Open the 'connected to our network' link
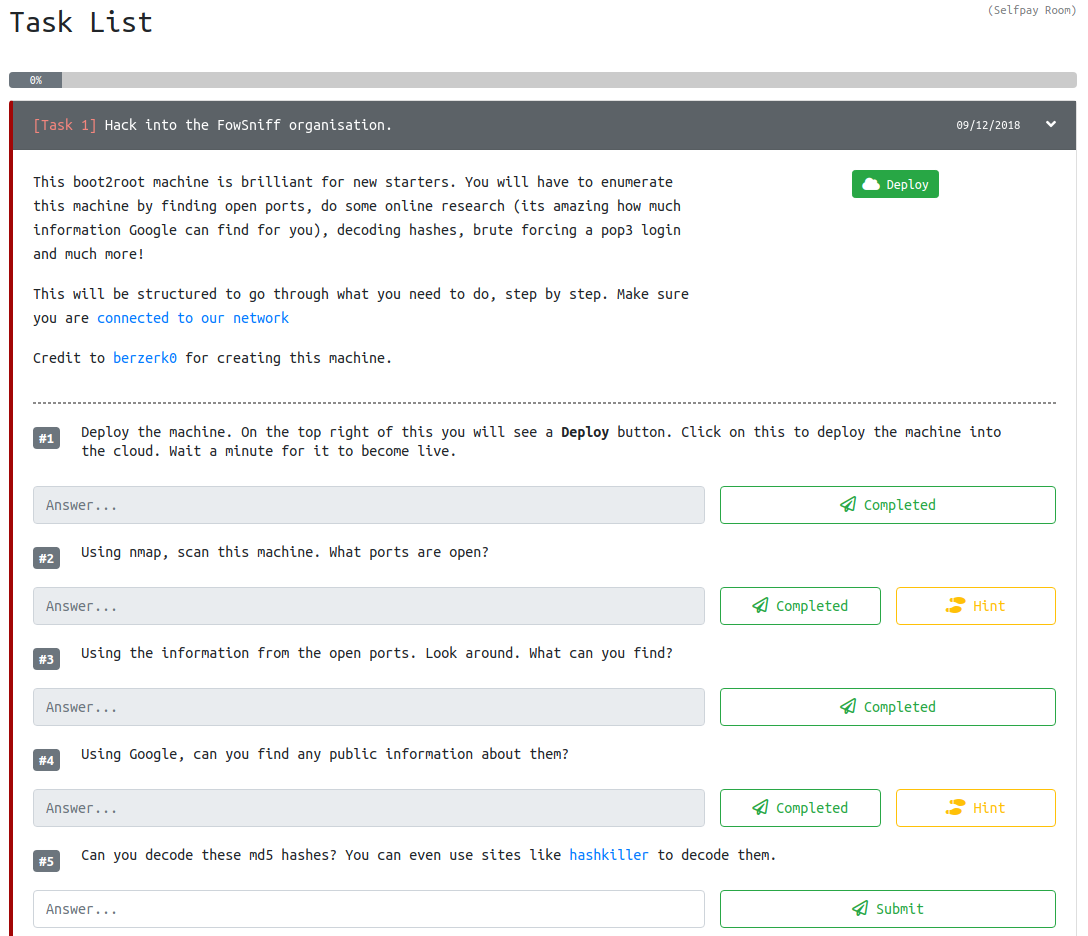 [193, 318]
